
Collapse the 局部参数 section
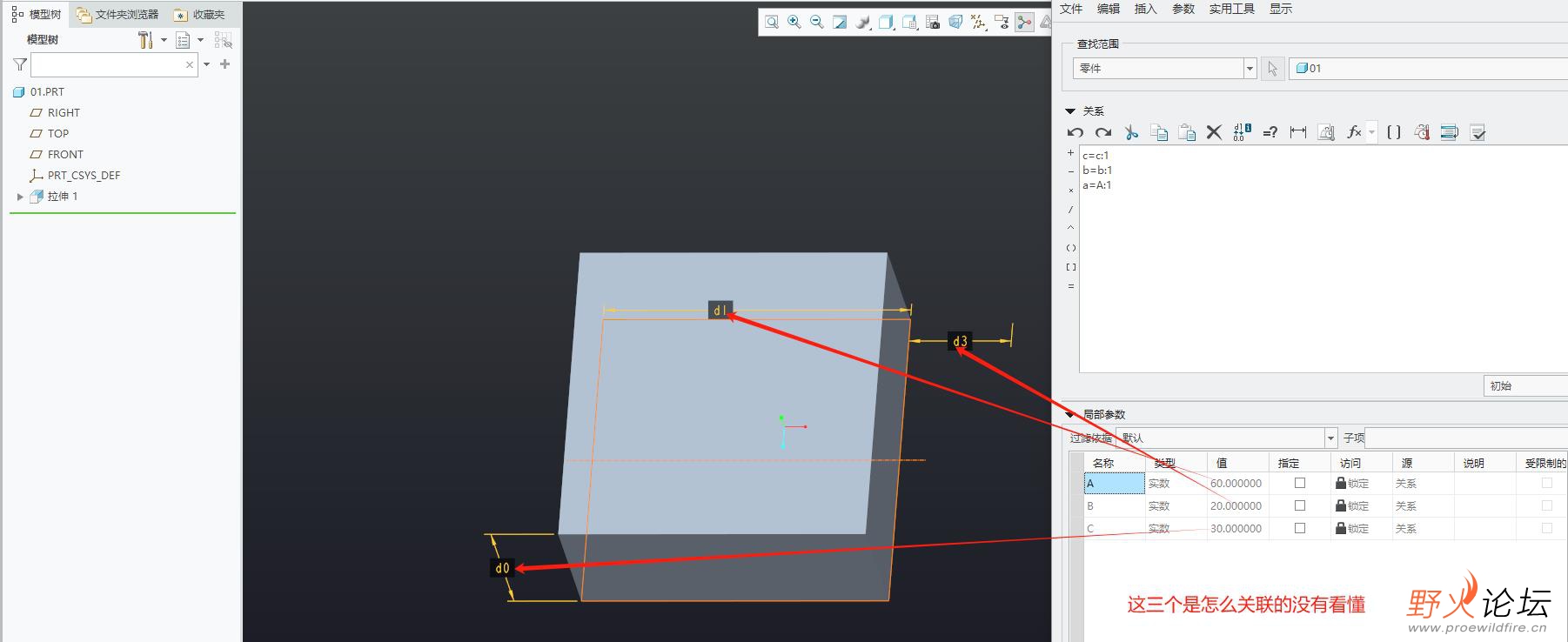coord(1070,415)
